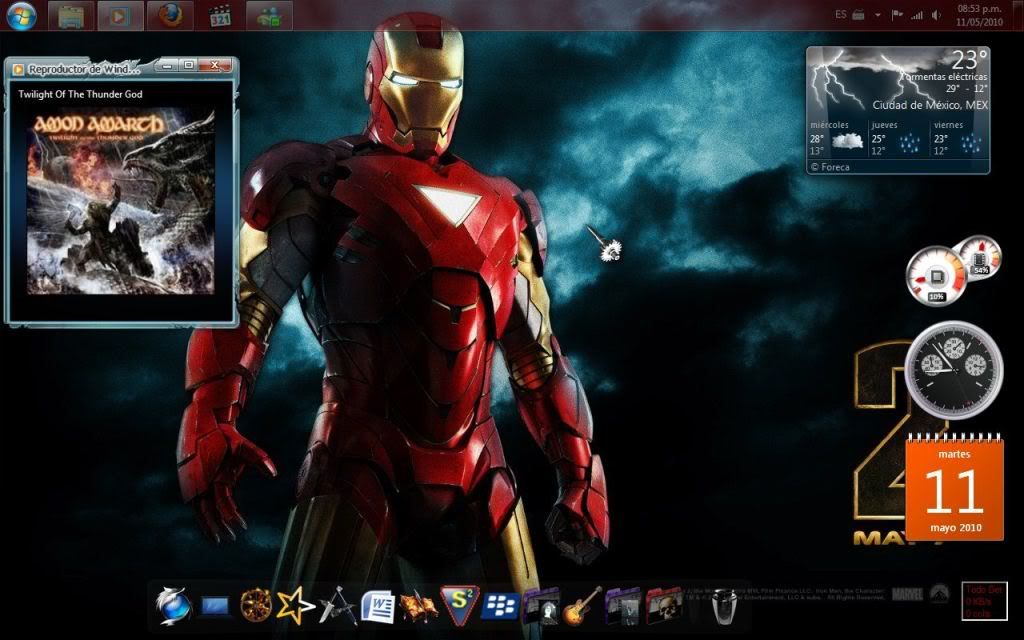
Task: Open the flaming game dock icon
Action: (x=419, y=606)
